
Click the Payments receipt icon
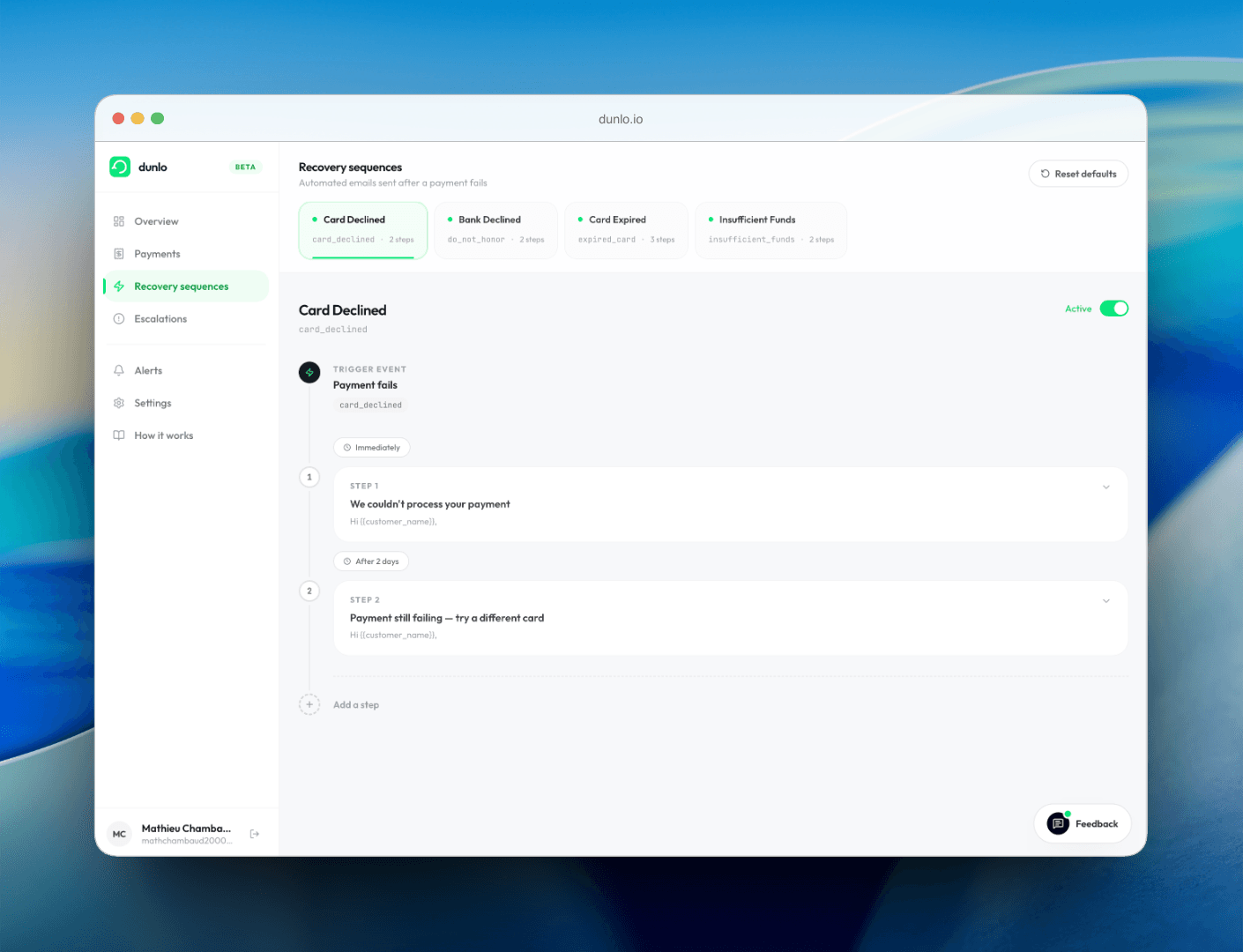tap(119, 254)
